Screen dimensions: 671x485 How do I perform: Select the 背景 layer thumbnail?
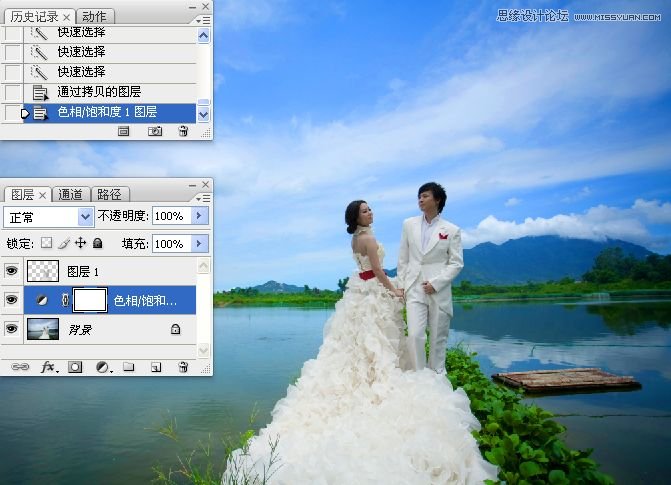(43, 329)
